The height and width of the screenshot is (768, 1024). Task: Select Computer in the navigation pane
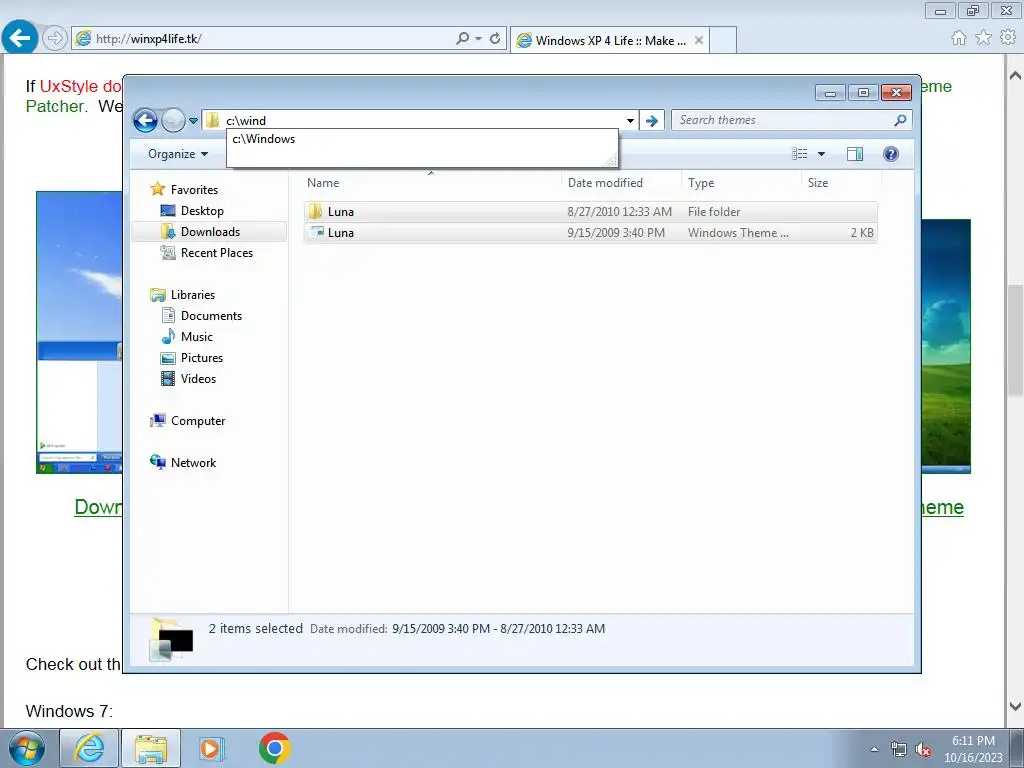pyautogui.click(x=198, y=421)
